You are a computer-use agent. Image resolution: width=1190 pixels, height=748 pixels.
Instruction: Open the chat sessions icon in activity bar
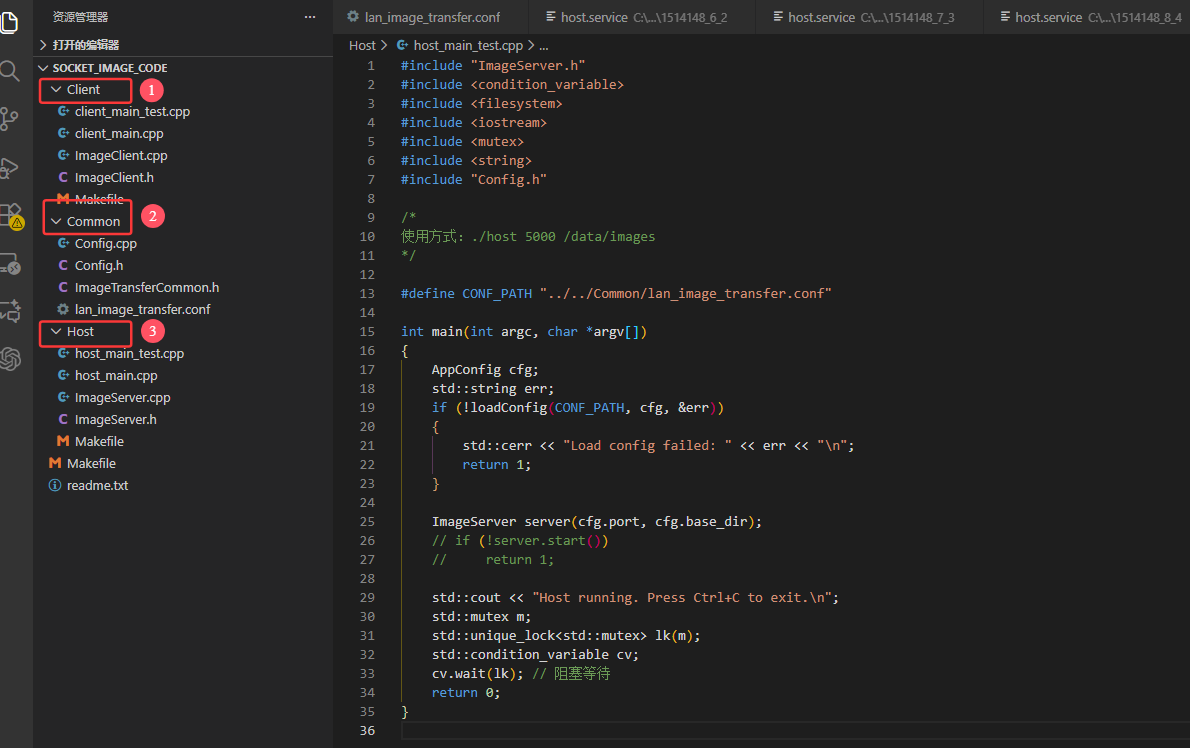click(11, 311)
